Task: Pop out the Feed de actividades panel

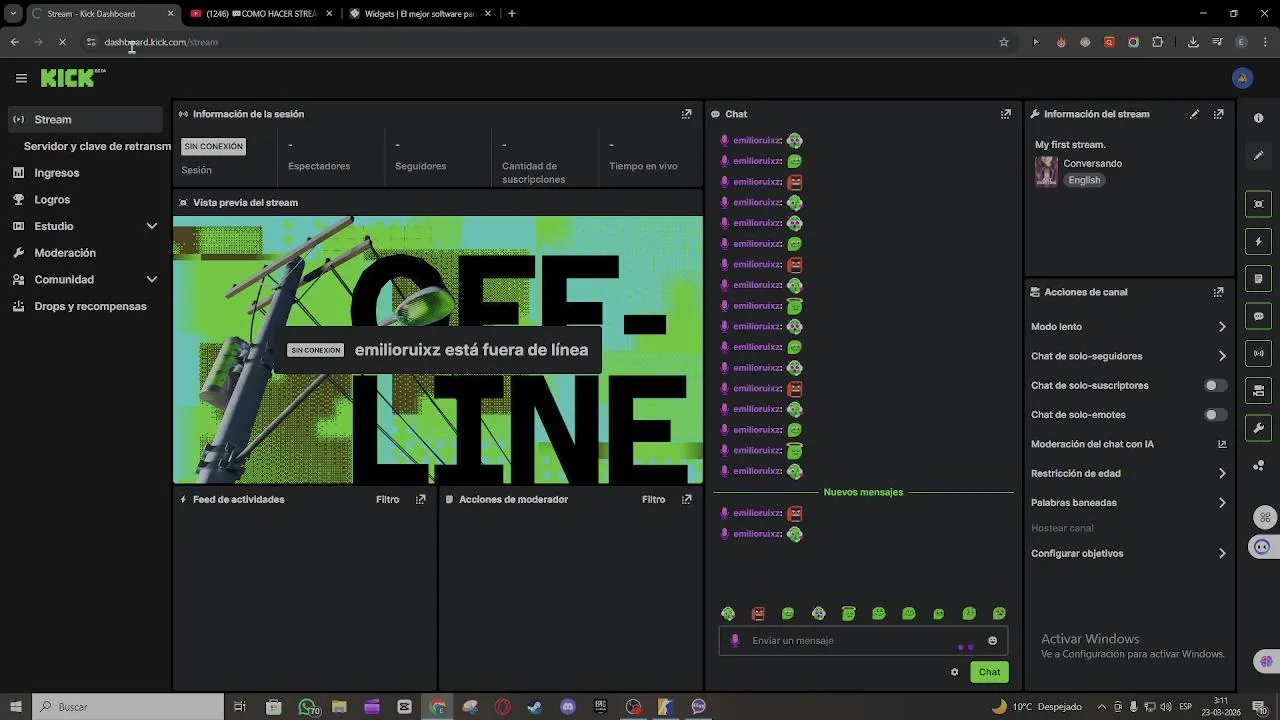Action: (420, 499)
